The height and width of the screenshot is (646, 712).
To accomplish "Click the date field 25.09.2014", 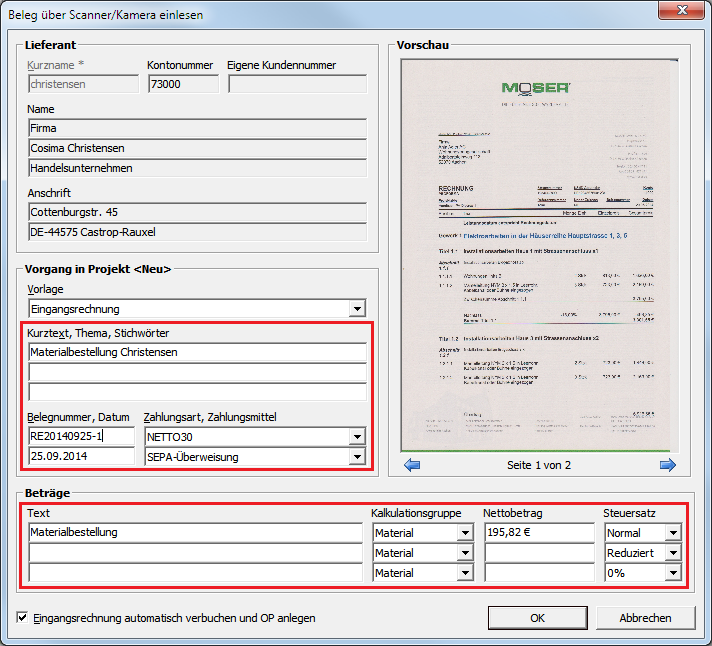I will click(81, 456).
